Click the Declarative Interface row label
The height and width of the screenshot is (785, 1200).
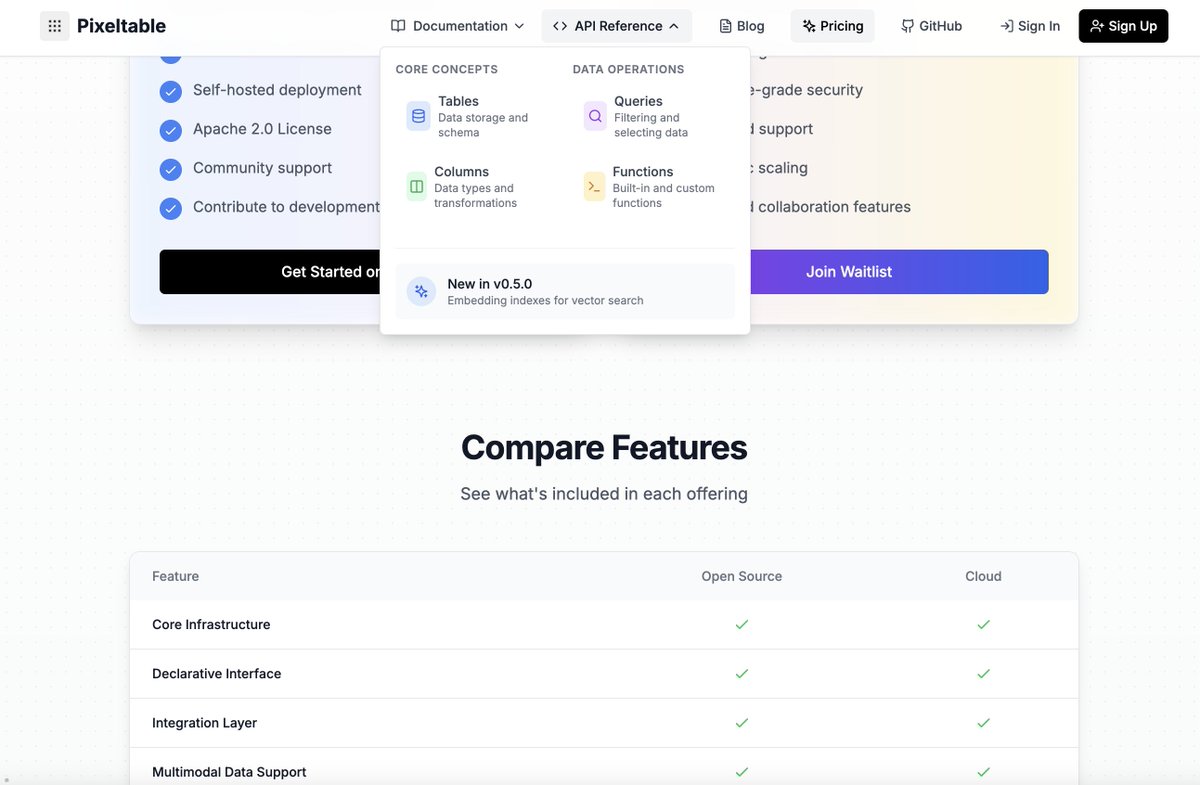pos(217,673)
